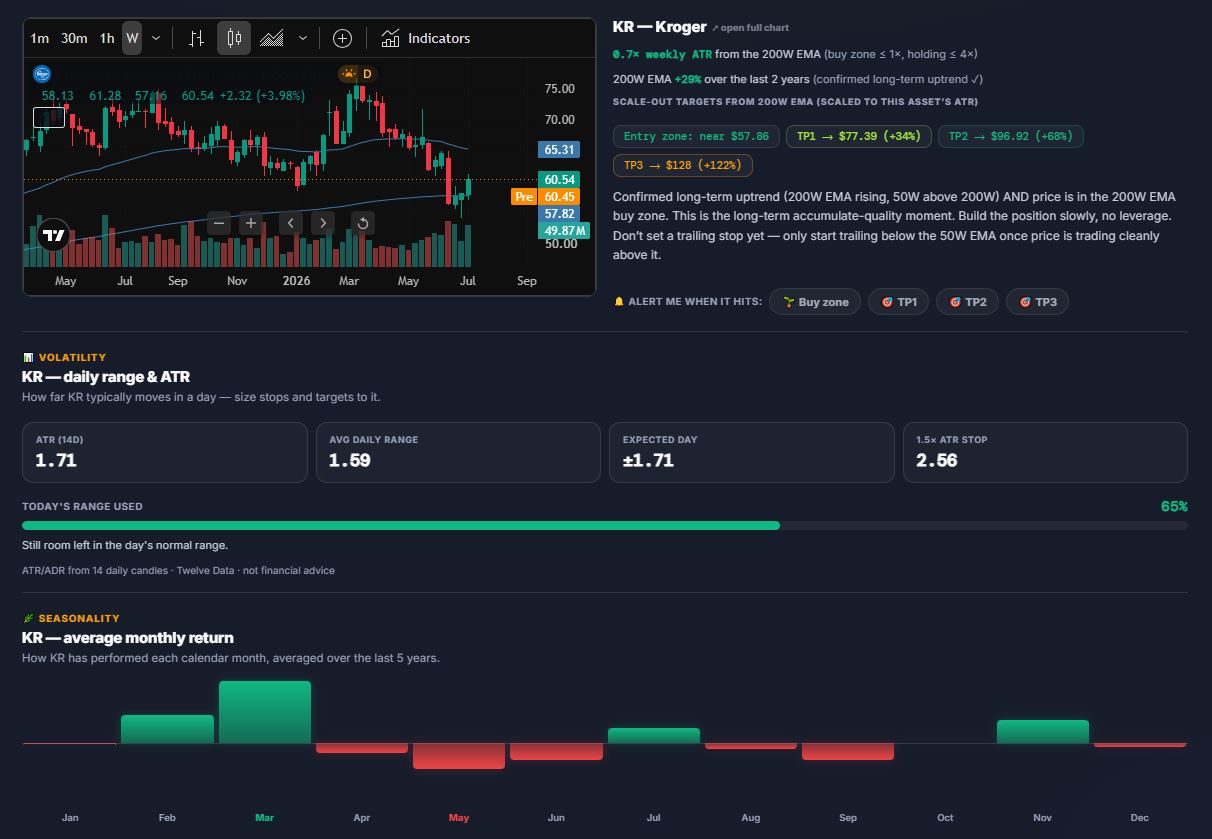Viewport: 1212px width, 839px height.
Task: Set an alert for TP1
Action: tap(898, 301)
